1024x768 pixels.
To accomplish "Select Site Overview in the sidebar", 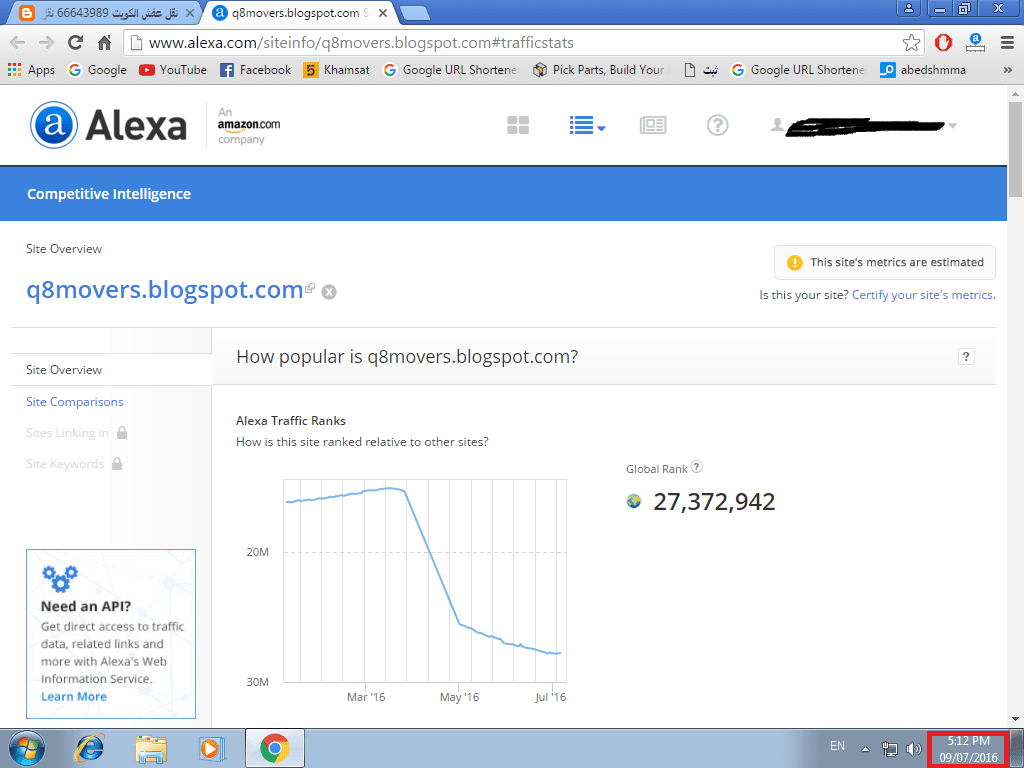I will [64, 370].
